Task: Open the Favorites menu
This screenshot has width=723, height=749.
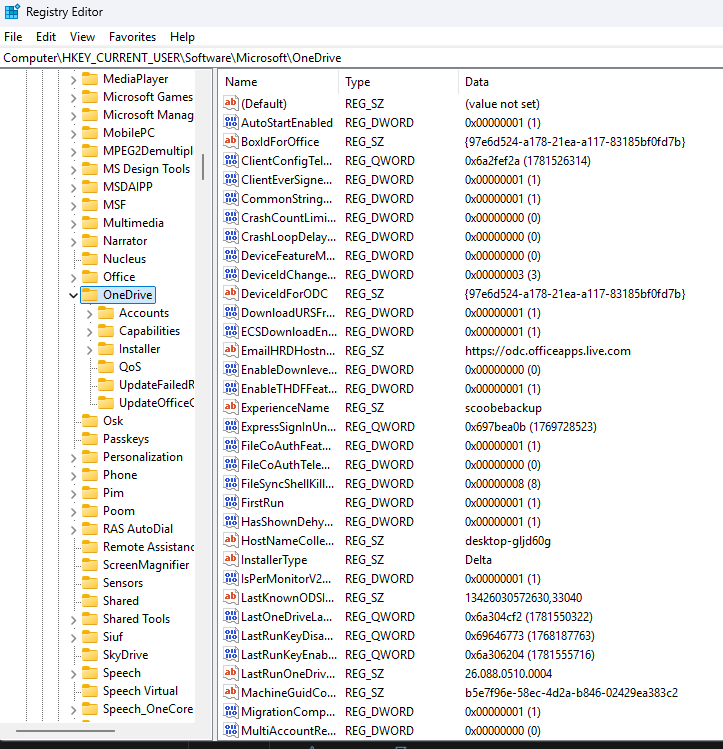Action: [x=132, y=37]
